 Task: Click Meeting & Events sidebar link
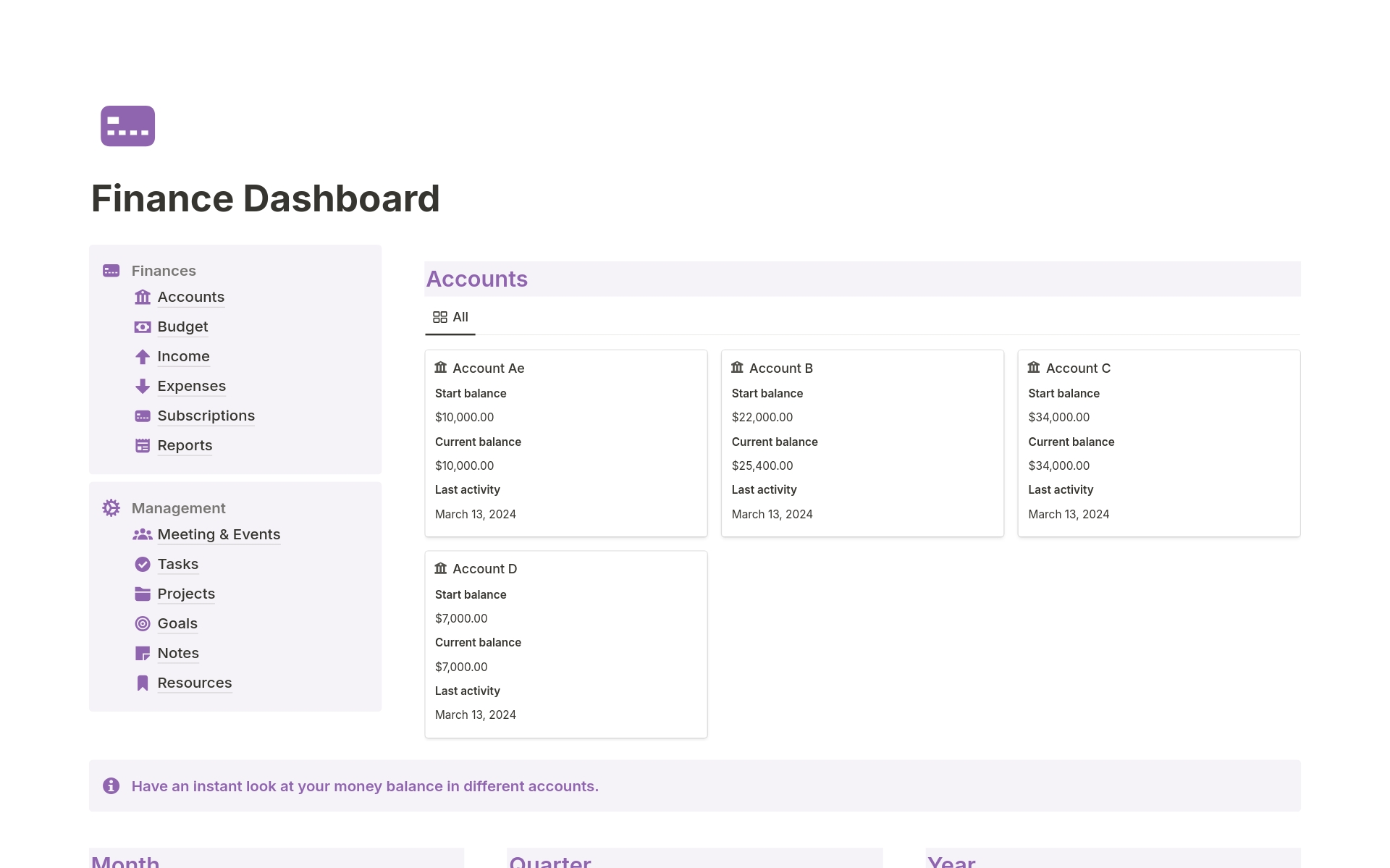[219, 534]
